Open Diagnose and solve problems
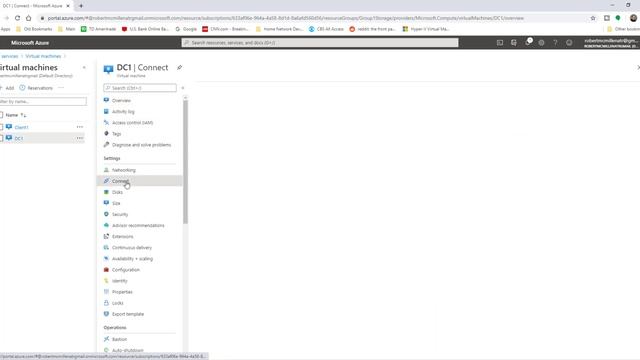Viewport: 640px width, 360px height. pos(141,145)
